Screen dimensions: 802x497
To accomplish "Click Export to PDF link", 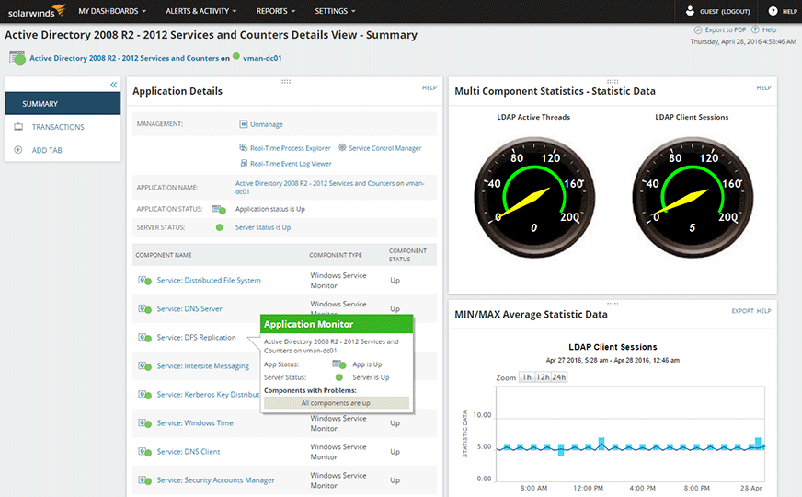I will pyautogui.click(x=725, y=30).
